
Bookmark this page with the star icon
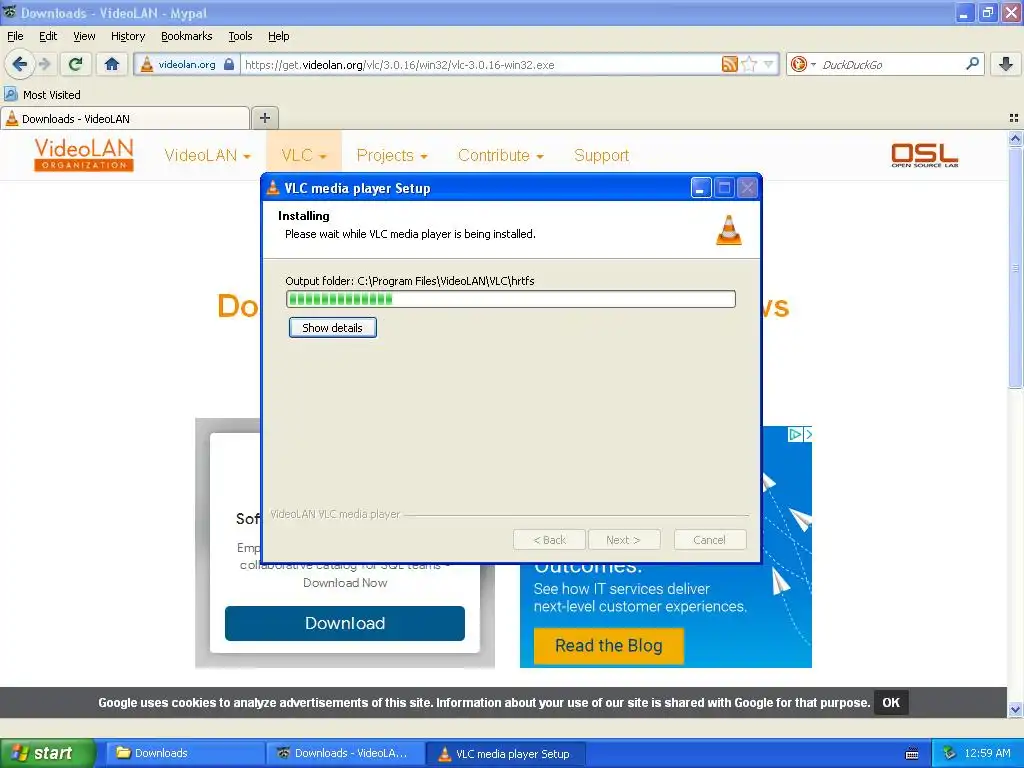(750, 64)
